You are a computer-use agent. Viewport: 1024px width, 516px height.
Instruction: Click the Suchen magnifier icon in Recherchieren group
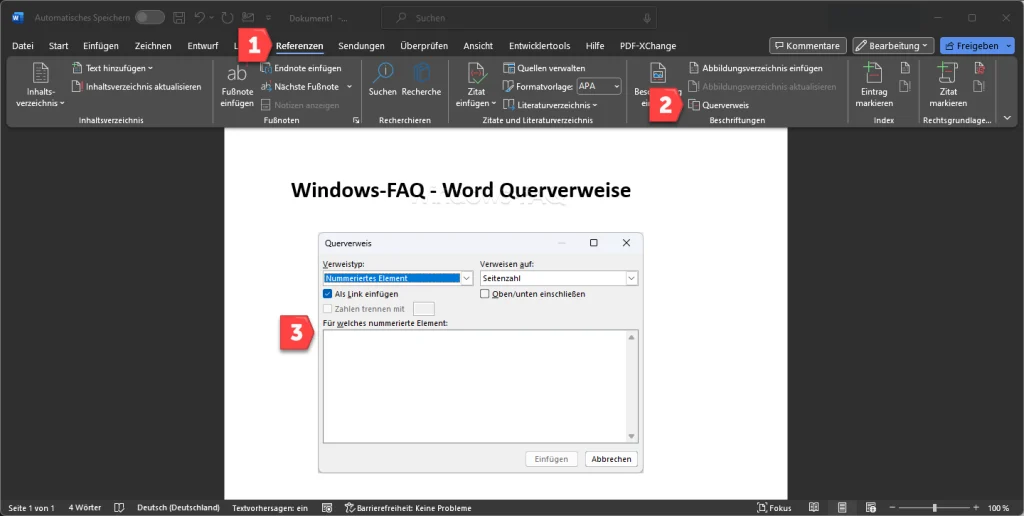click(383, 79)
